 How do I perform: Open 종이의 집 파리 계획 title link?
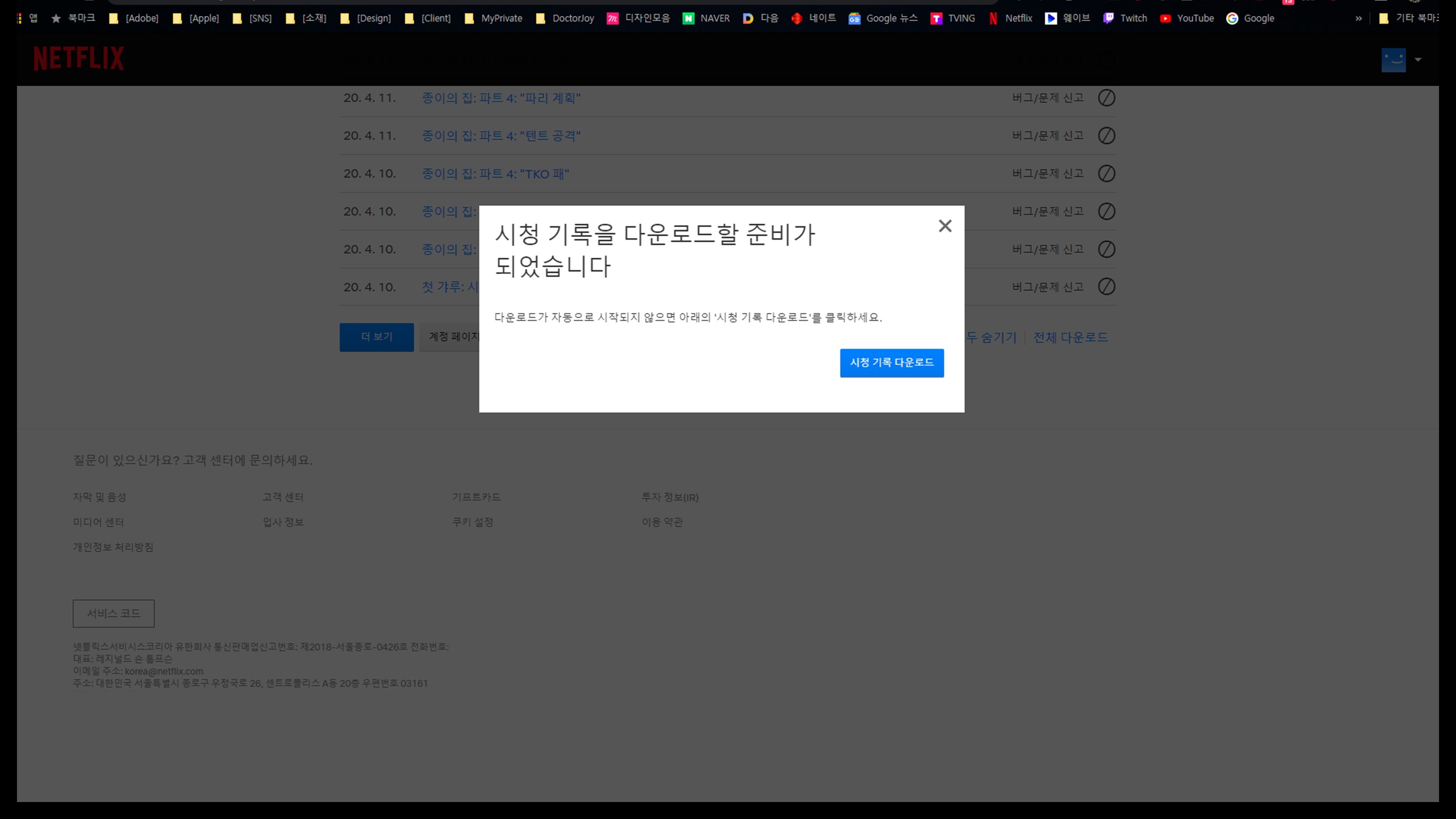point(501,98)
